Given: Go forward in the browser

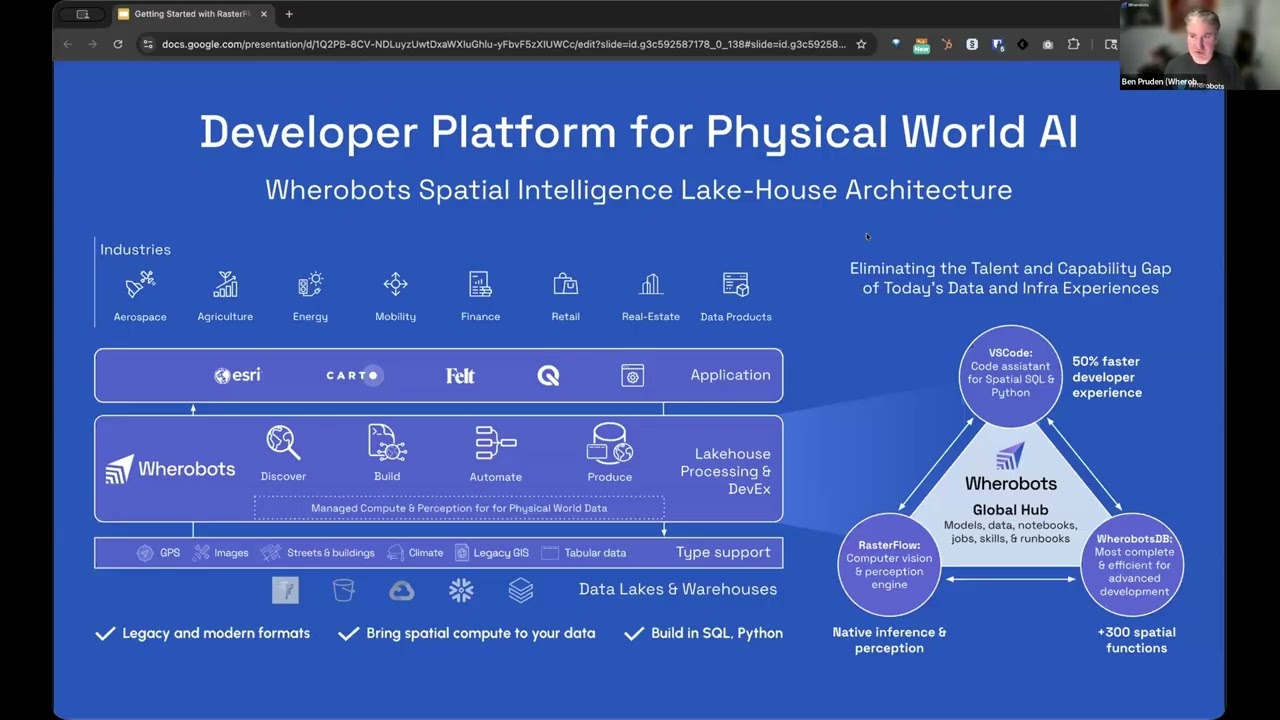Looking at the screenshot, I should coord(92,44).
